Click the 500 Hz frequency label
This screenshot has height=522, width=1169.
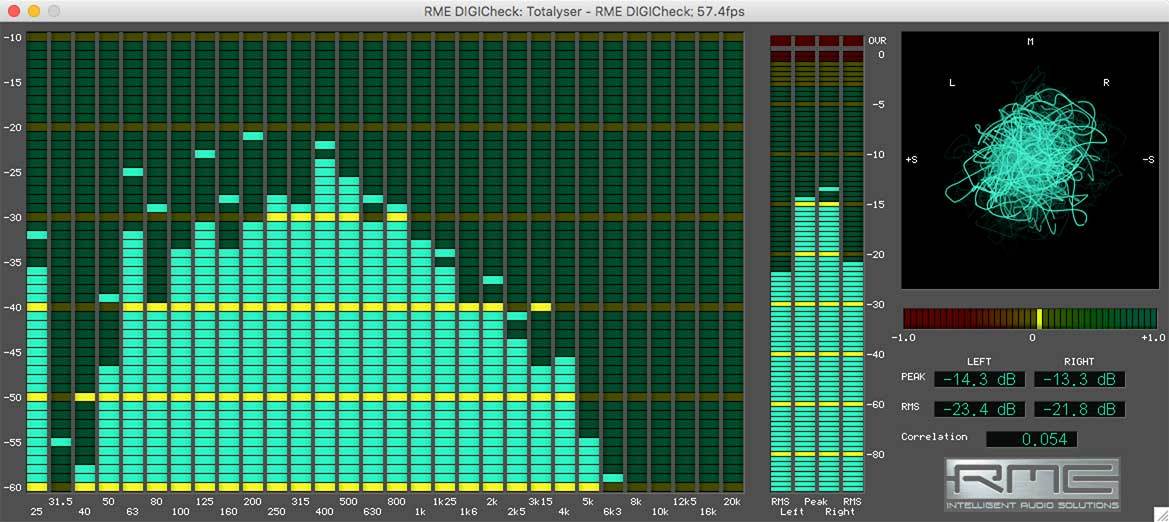348,500
